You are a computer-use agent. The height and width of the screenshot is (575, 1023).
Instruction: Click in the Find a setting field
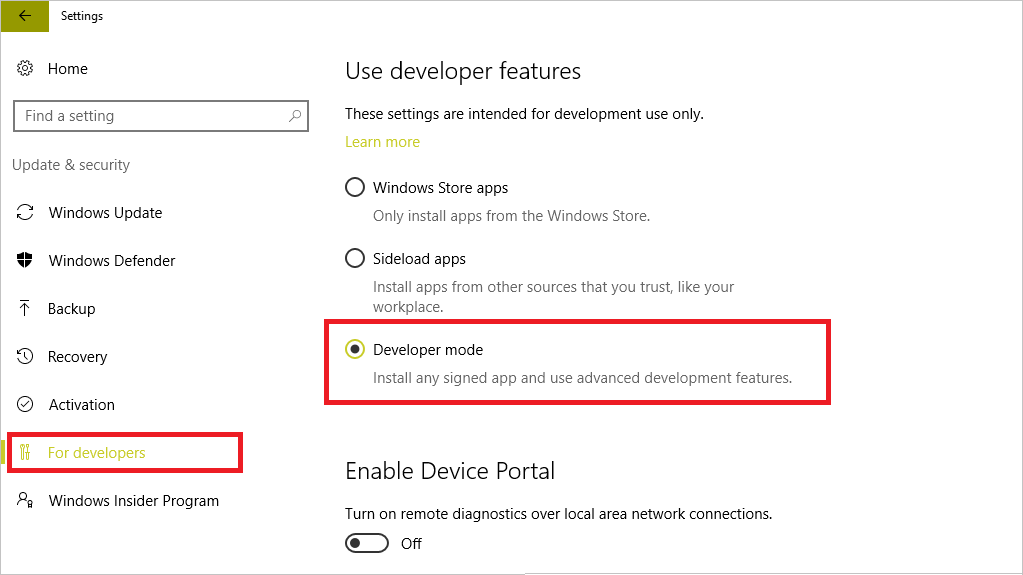click(x=150, y=116)
